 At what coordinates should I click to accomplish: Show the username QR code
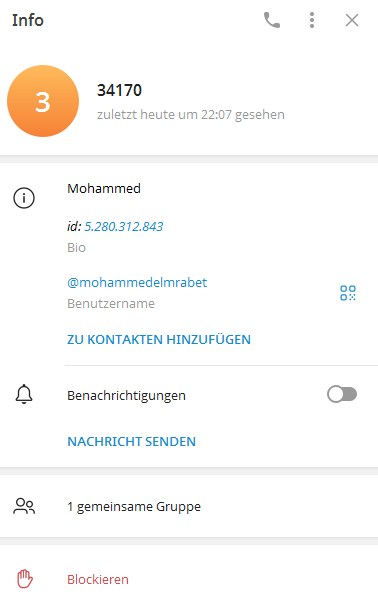coord(348,293)
